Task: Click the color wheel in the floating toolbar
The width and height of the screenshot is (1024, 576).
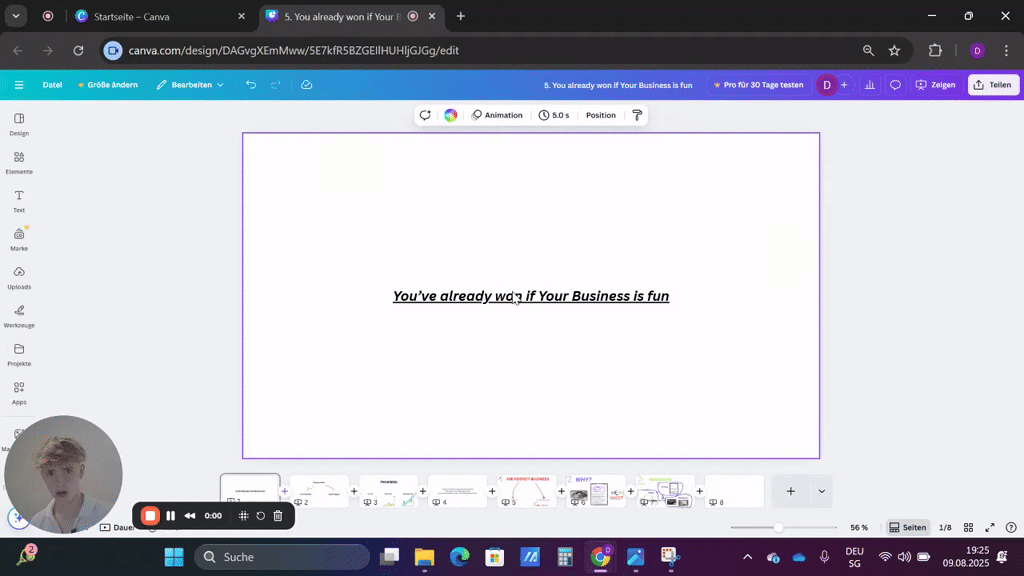Action: tap(450, 114)
